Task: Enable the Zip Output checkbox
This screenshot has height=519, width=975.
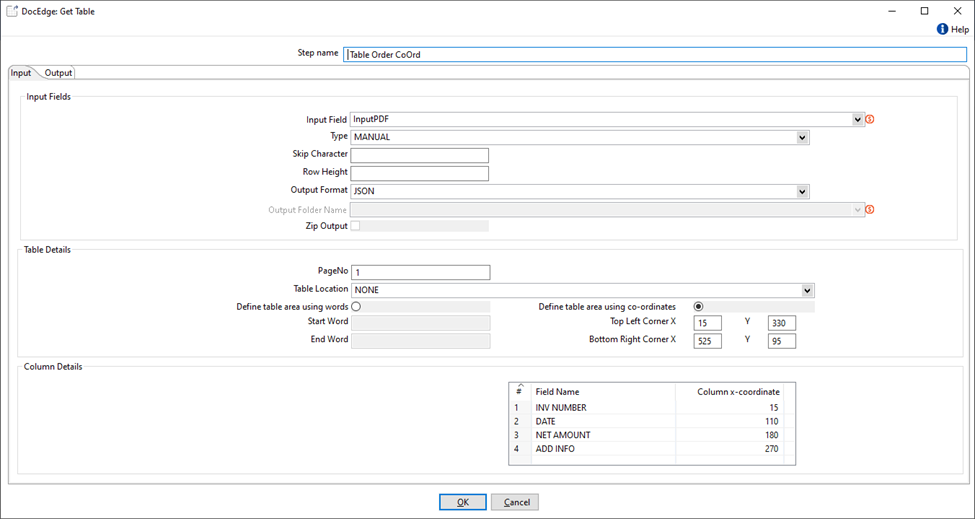Action: coord(355,226)
